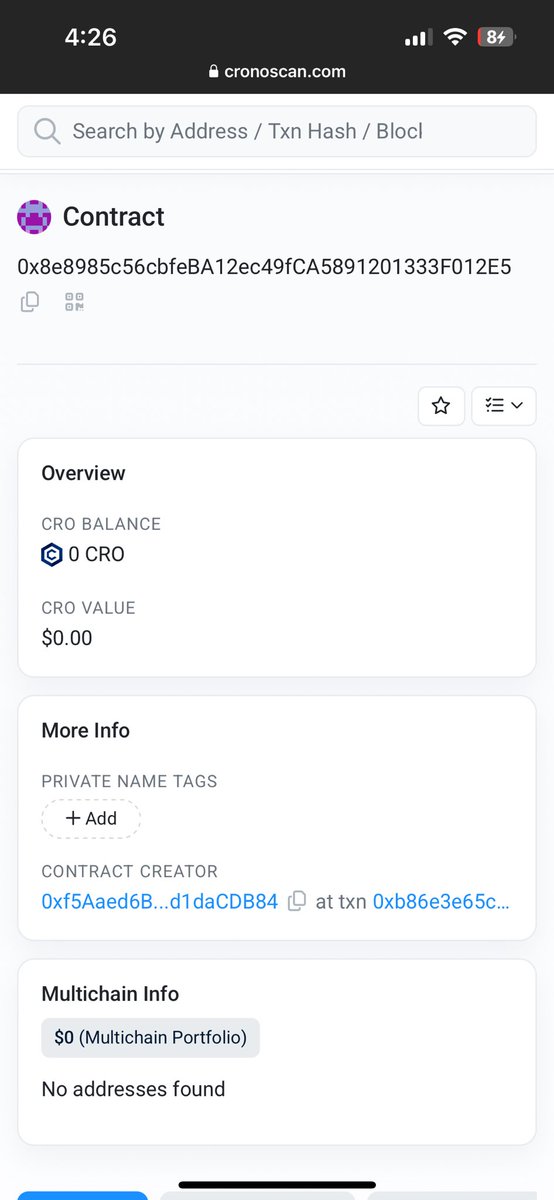
Task: Copy the contract creator address icon
Action: 297,901
